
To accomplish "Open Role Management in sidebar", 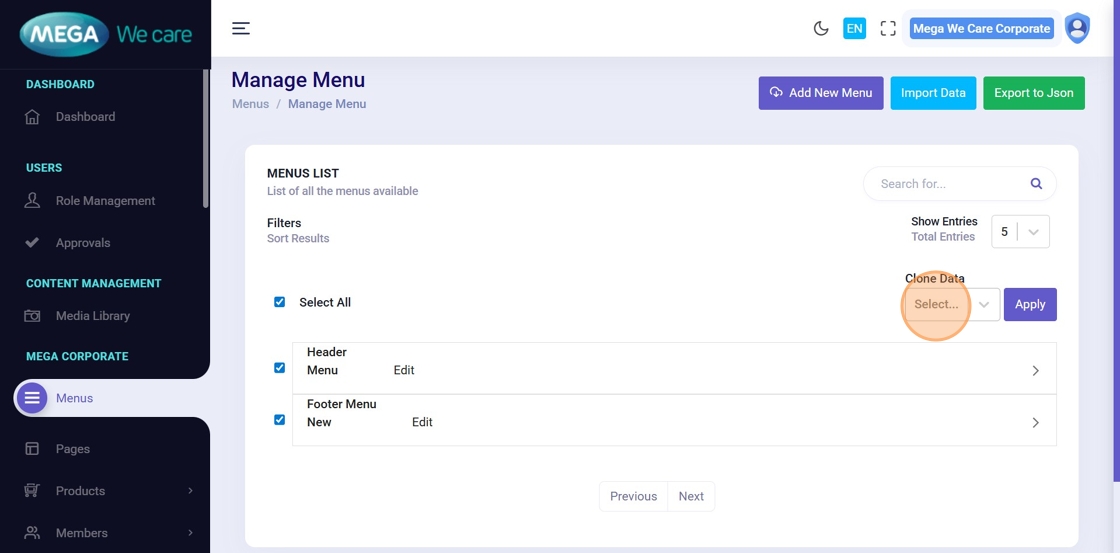I will point(105,201).
